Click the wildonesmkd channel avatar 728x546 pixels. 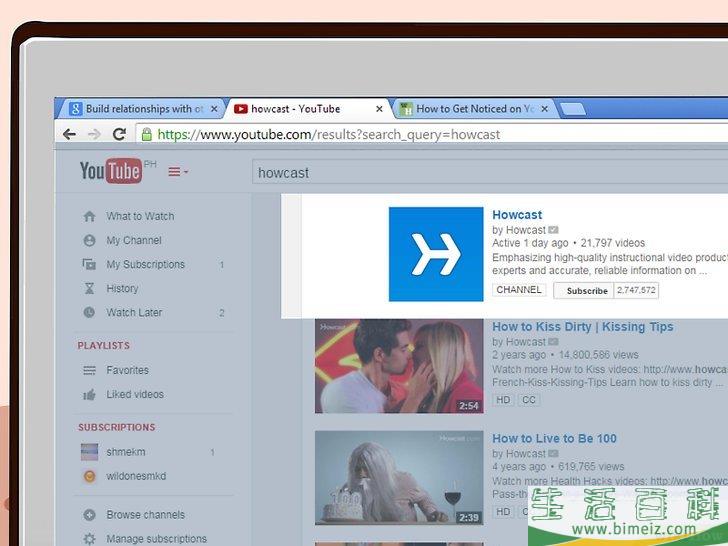(90, 476)
